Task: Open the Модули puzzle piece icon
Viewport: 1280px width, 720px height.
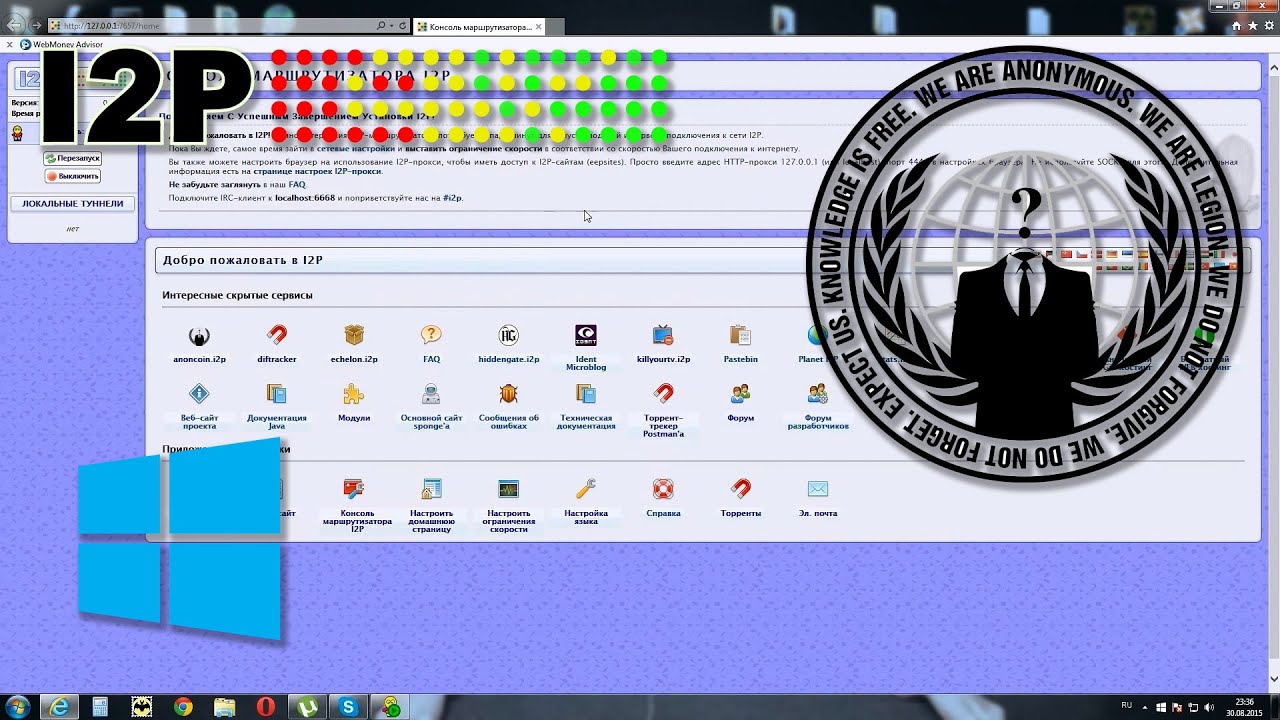Action: click(354, 394)
